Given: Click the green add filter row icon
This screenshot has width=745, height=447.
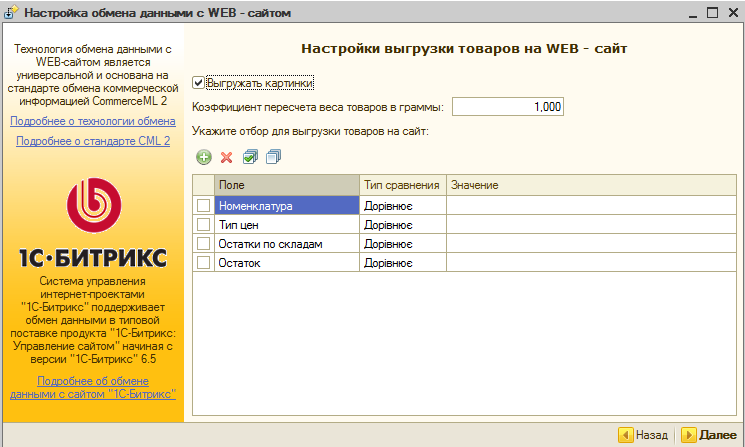Looking at the screenshot, I should 204,157.
